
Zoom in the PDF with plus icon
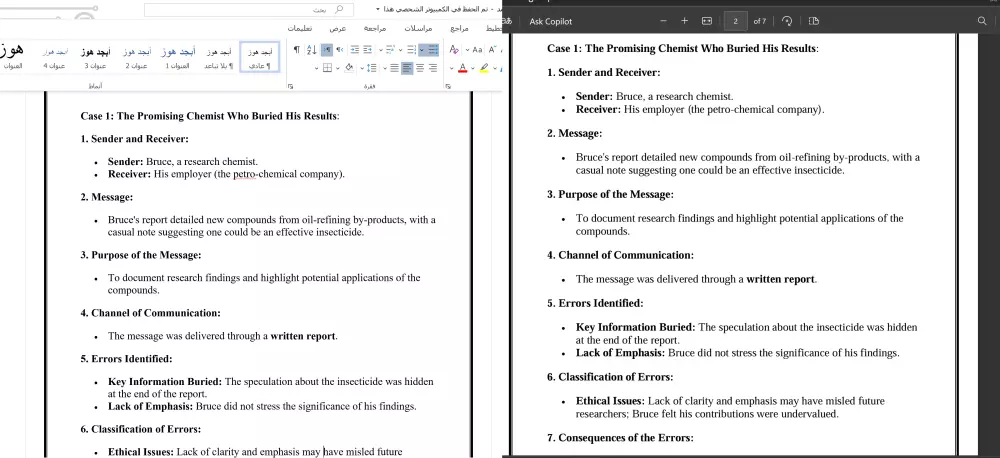coord(684,20)
